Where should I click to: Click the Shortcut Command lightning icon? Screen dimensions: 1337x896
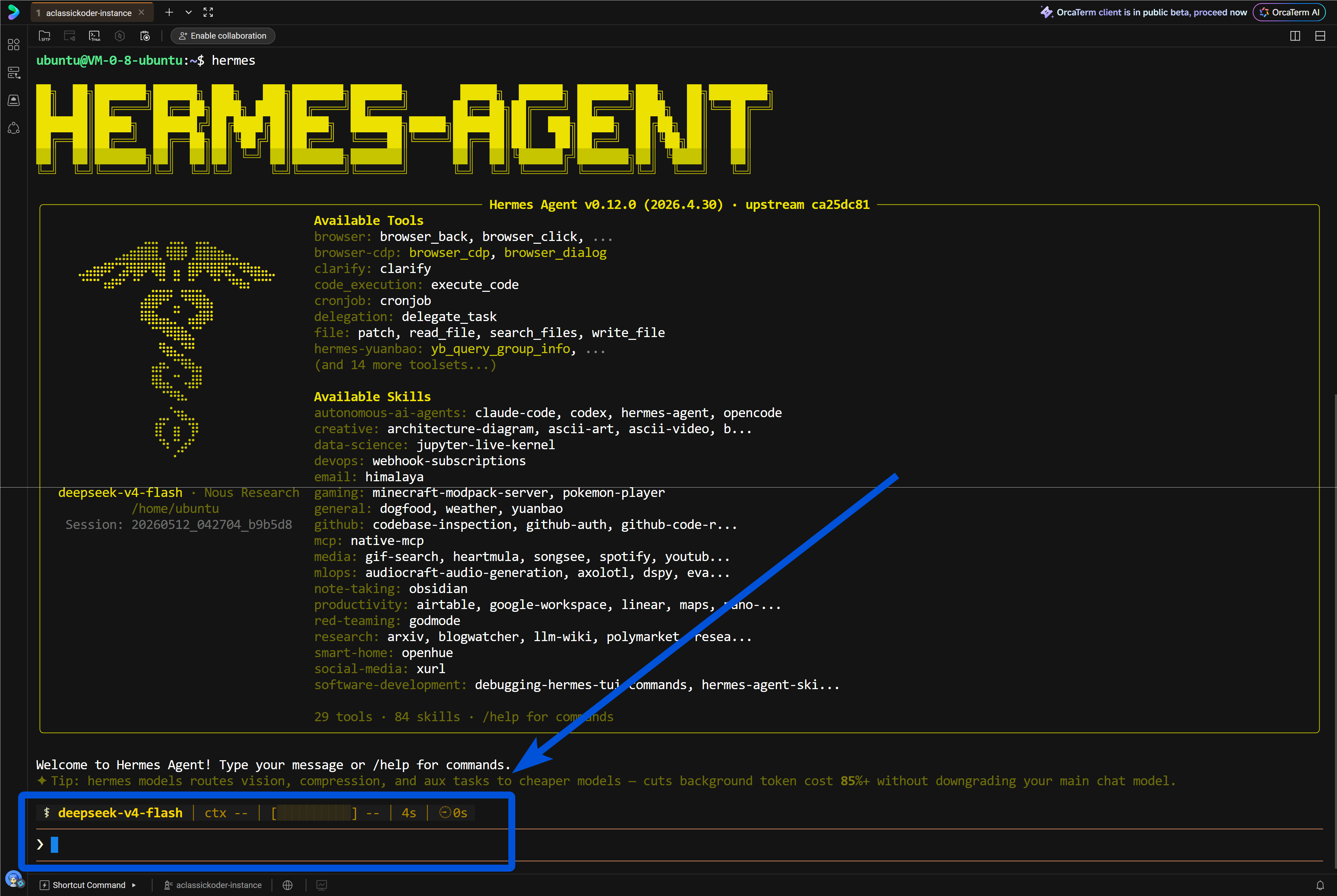tap(45, 885)
